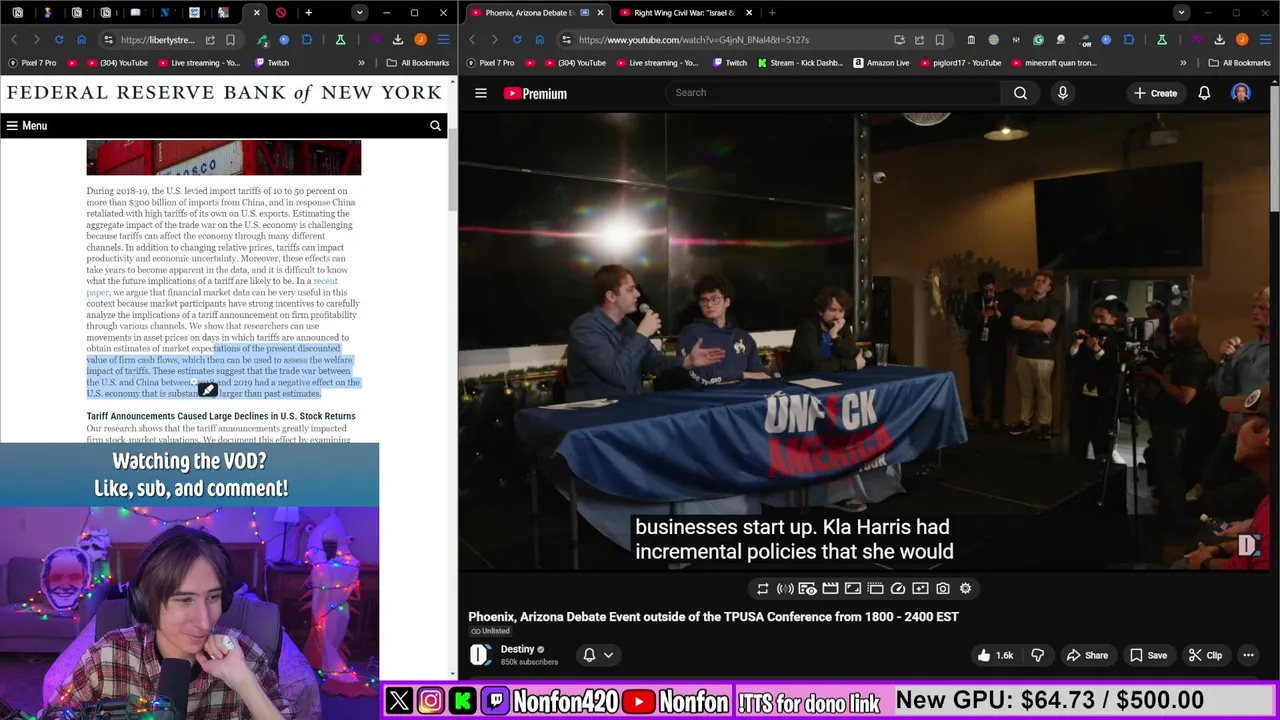Viewport: 1280px width, 720px height.
Task: Open Stream - Kick Dashboard bookmark
Action: (x=800, y=63)
